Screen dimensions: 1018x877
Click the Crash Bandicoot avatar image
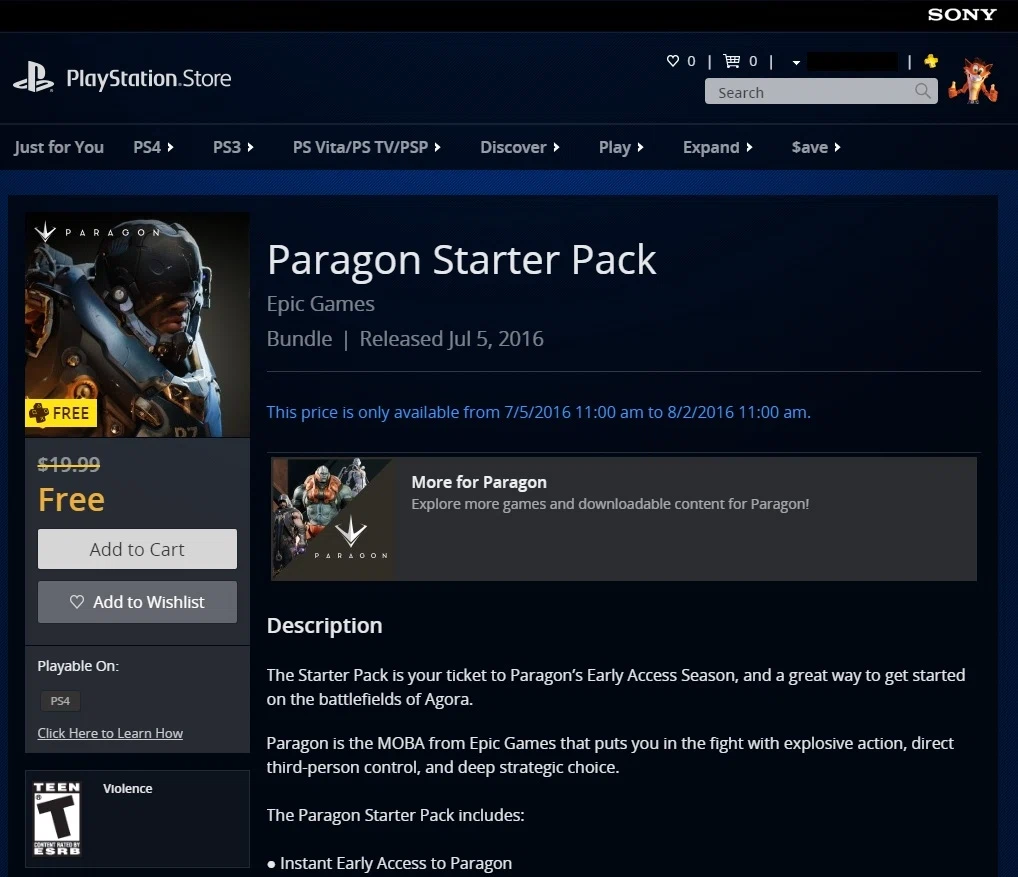pos(973,80)
